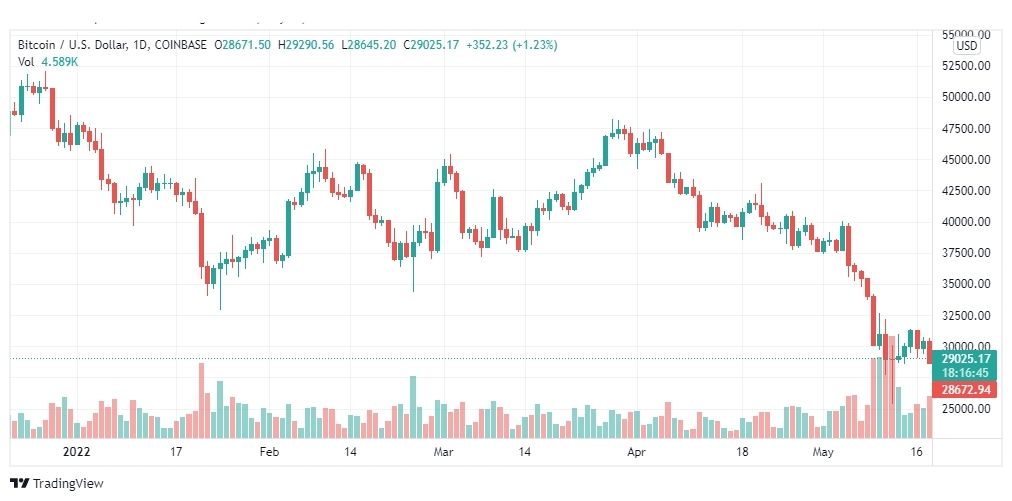Select the Mar marker on time axis
Screen dimensions: 1012x501
coord(443,452)
